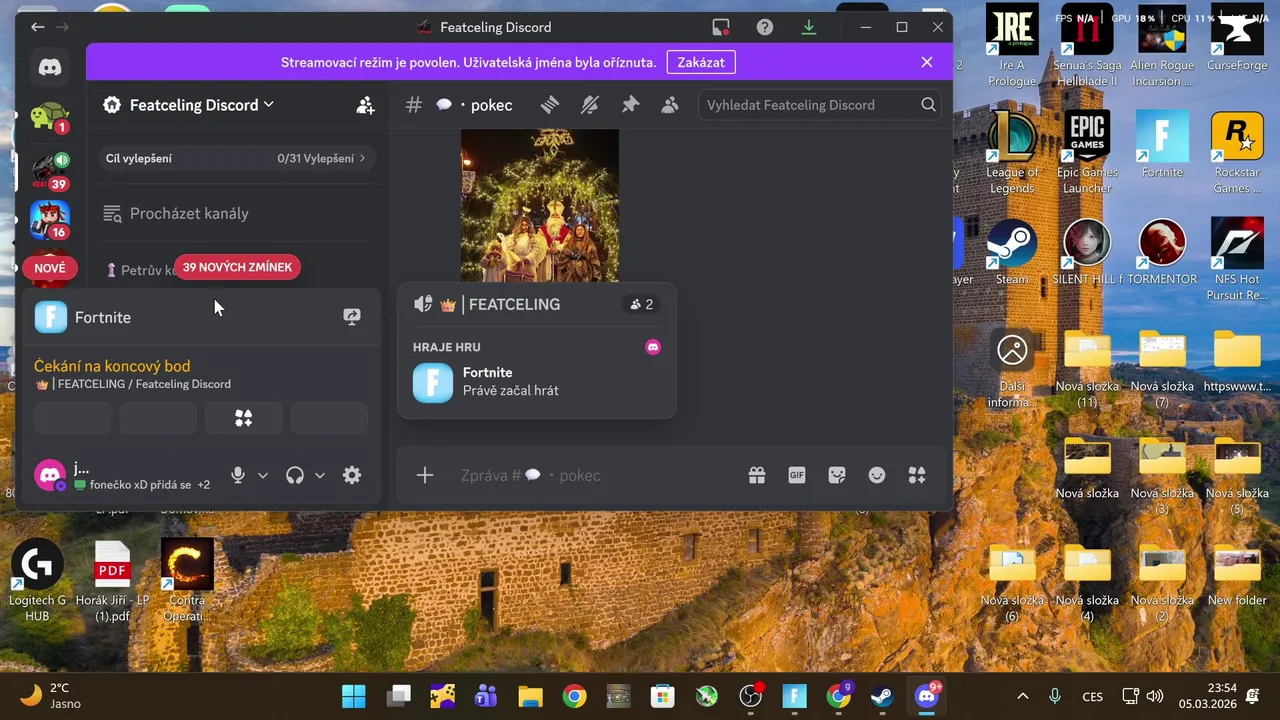Open the inbox icon in title bar

click(x=720, y=27)
